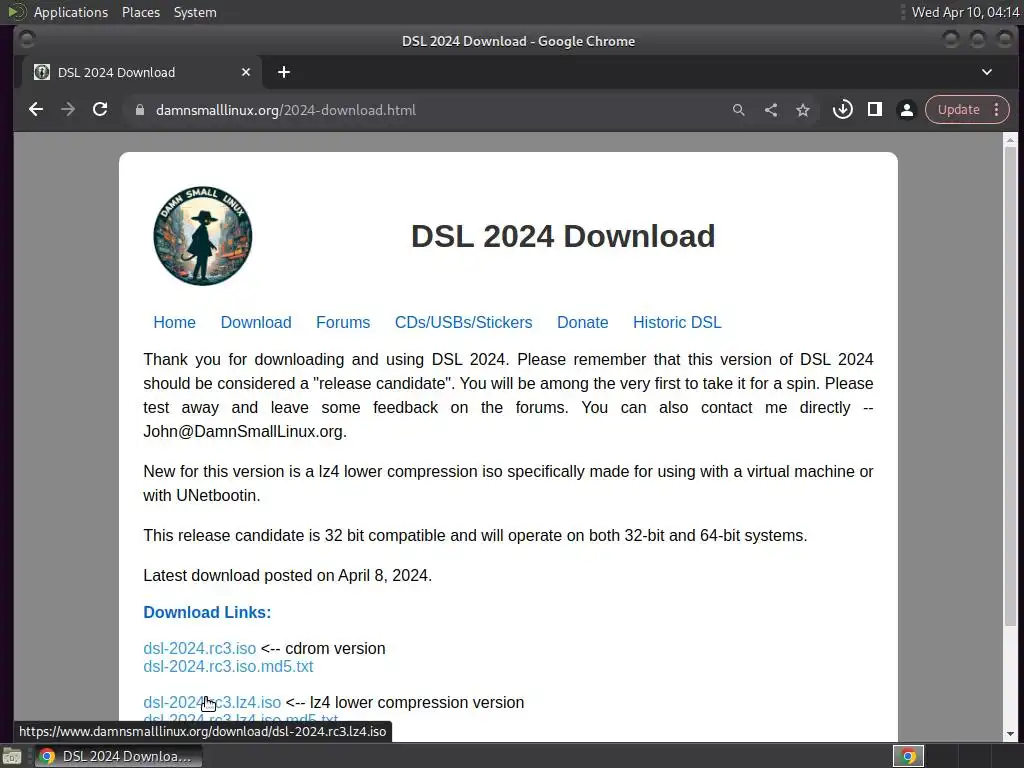This screenshot has height=768, width=1024.
Task: Open the Chrome profile avatar
Action: click(906, 110)
